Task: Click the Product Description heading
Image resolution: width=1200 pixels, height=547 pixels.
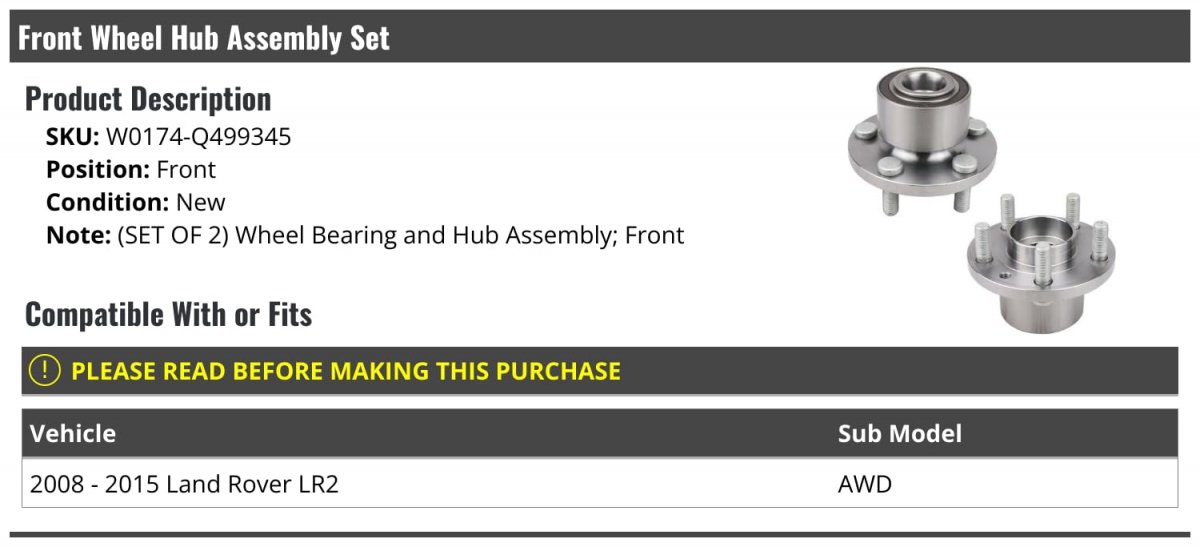Action: (148, 99)
